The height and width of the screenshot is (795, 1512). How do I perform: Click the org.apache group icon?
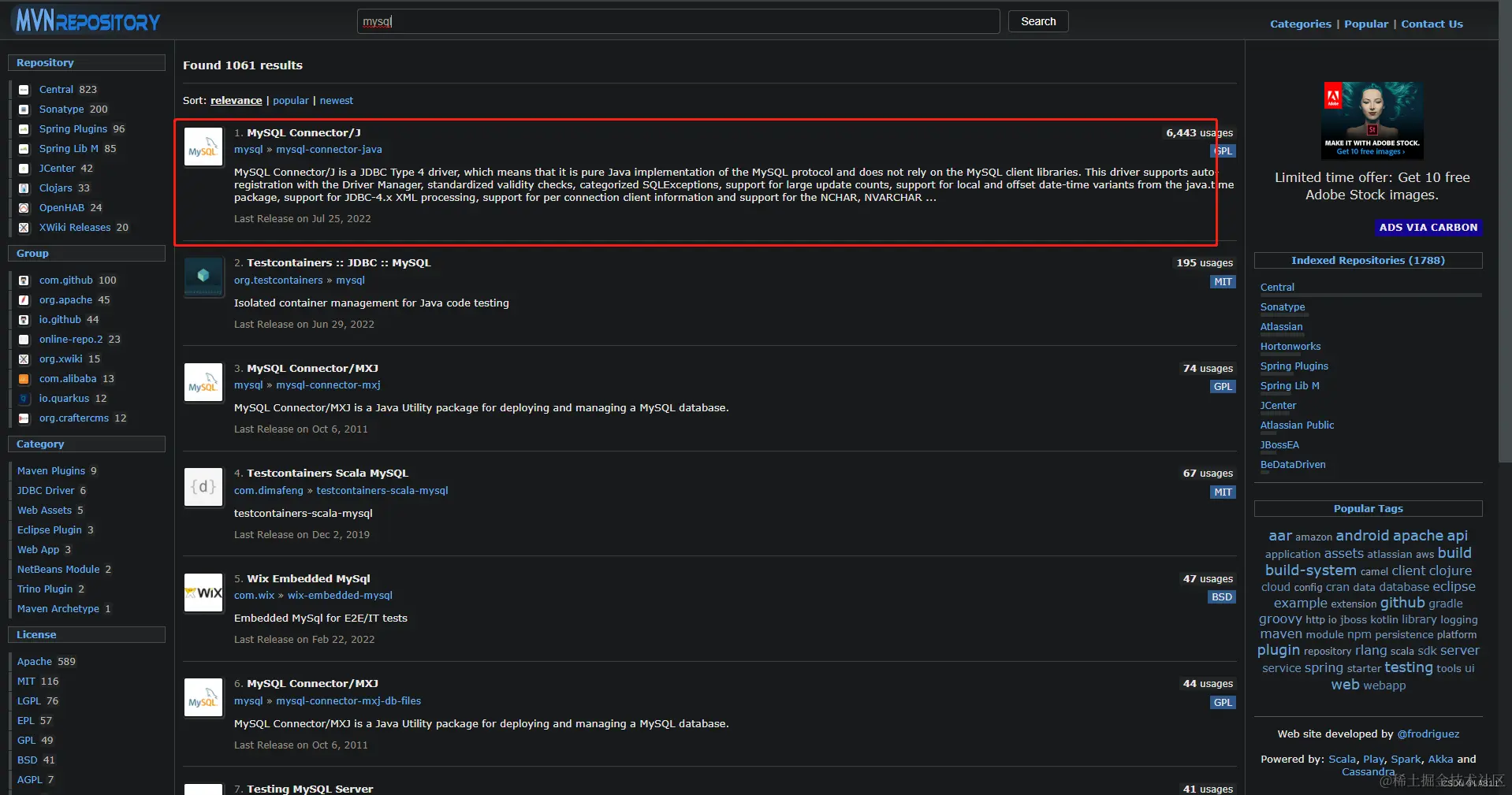click(24, 300)
